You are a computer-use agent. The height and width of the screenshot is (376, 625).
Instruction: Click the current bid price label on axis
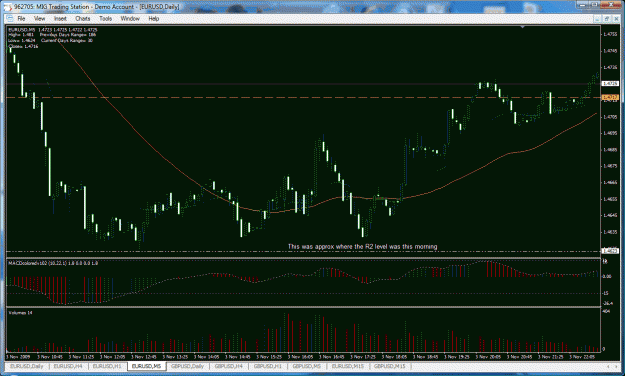coord(610,84)
